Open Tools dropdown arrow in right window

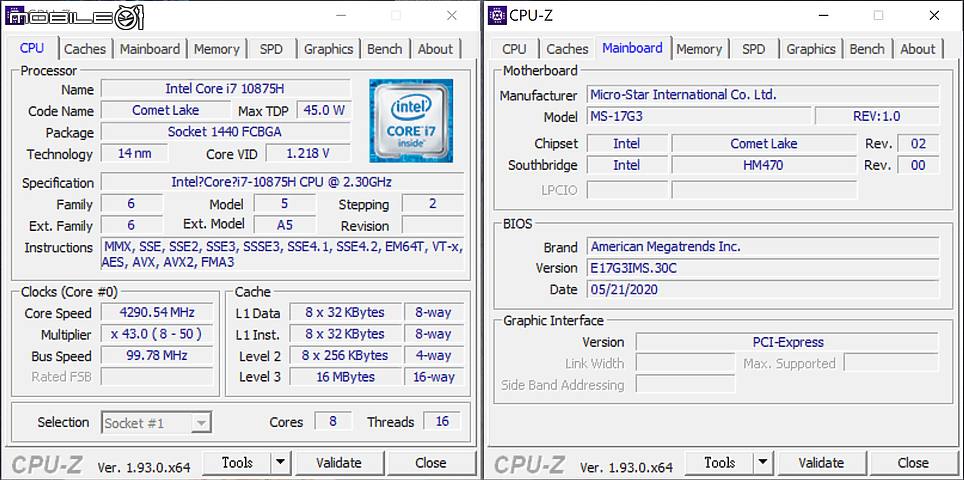[762, 462]
